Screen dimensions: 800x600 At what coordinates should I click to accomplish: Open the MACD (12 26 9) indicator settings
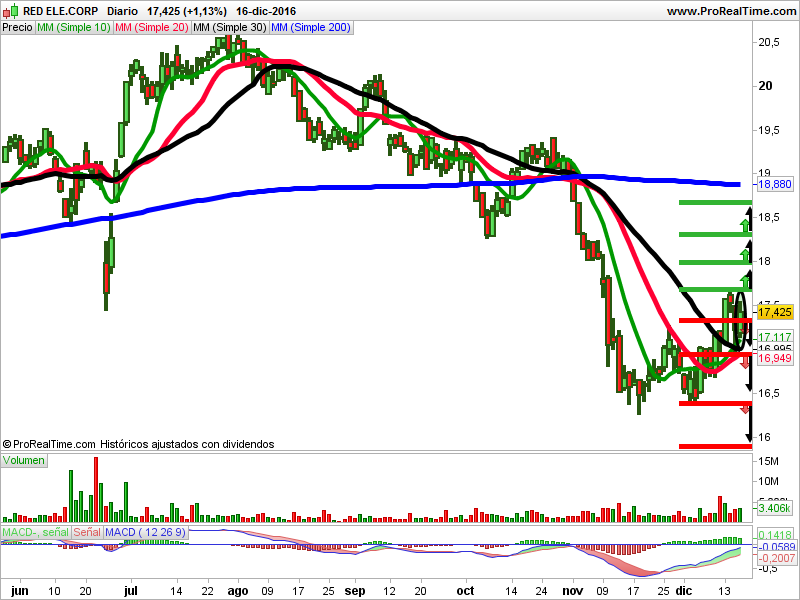pos(146,533)
